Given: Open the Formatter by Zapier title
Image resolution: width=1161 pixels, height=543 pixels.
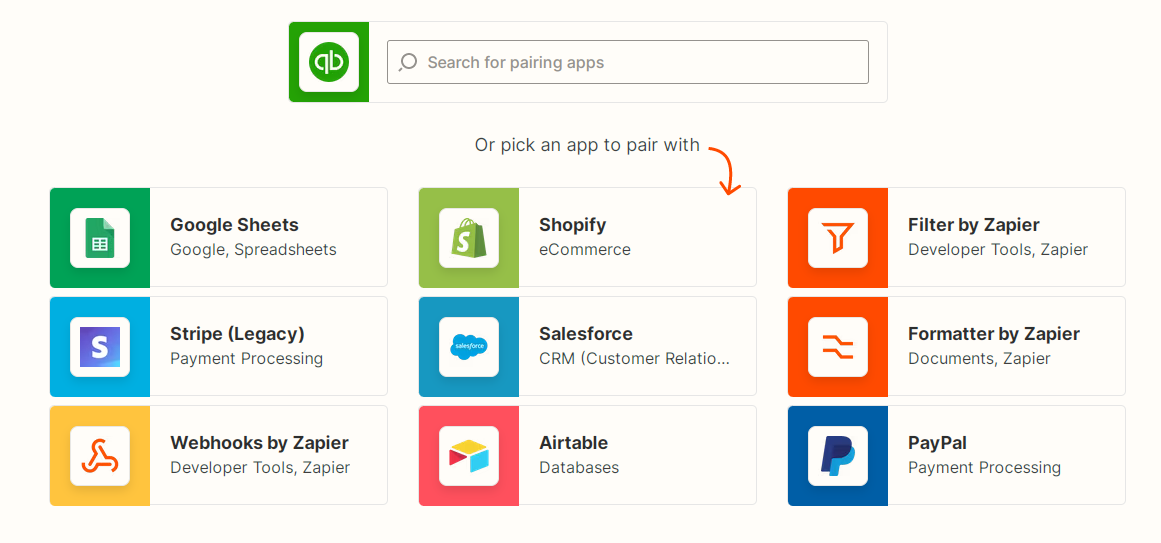Looking at the screenshot, I should coord(994,333).
